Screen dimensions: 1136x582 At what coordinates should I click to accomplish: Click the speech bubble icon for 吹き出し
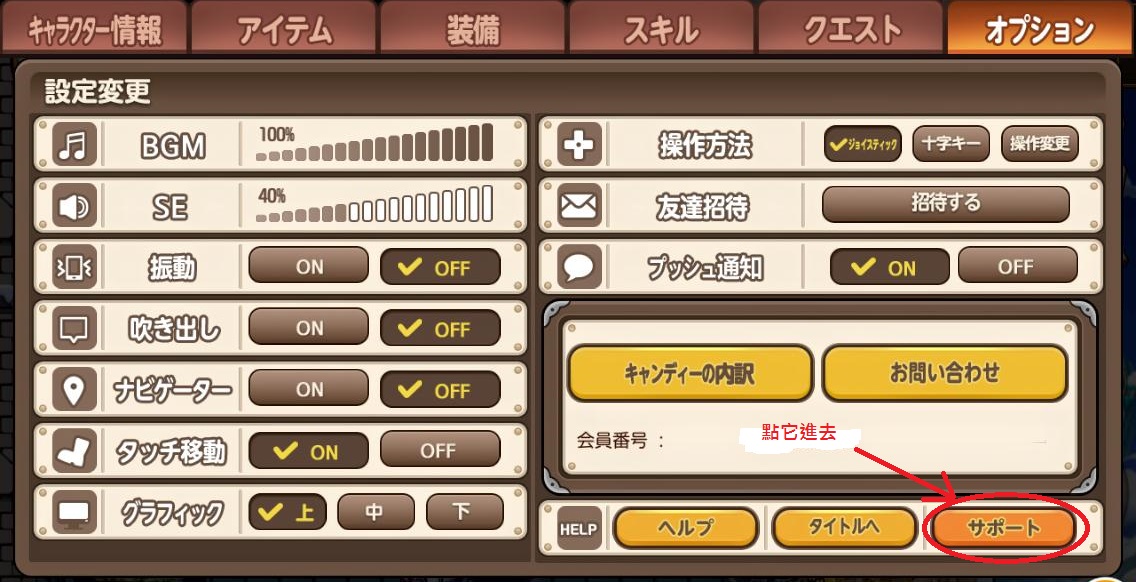click(75, 329)
